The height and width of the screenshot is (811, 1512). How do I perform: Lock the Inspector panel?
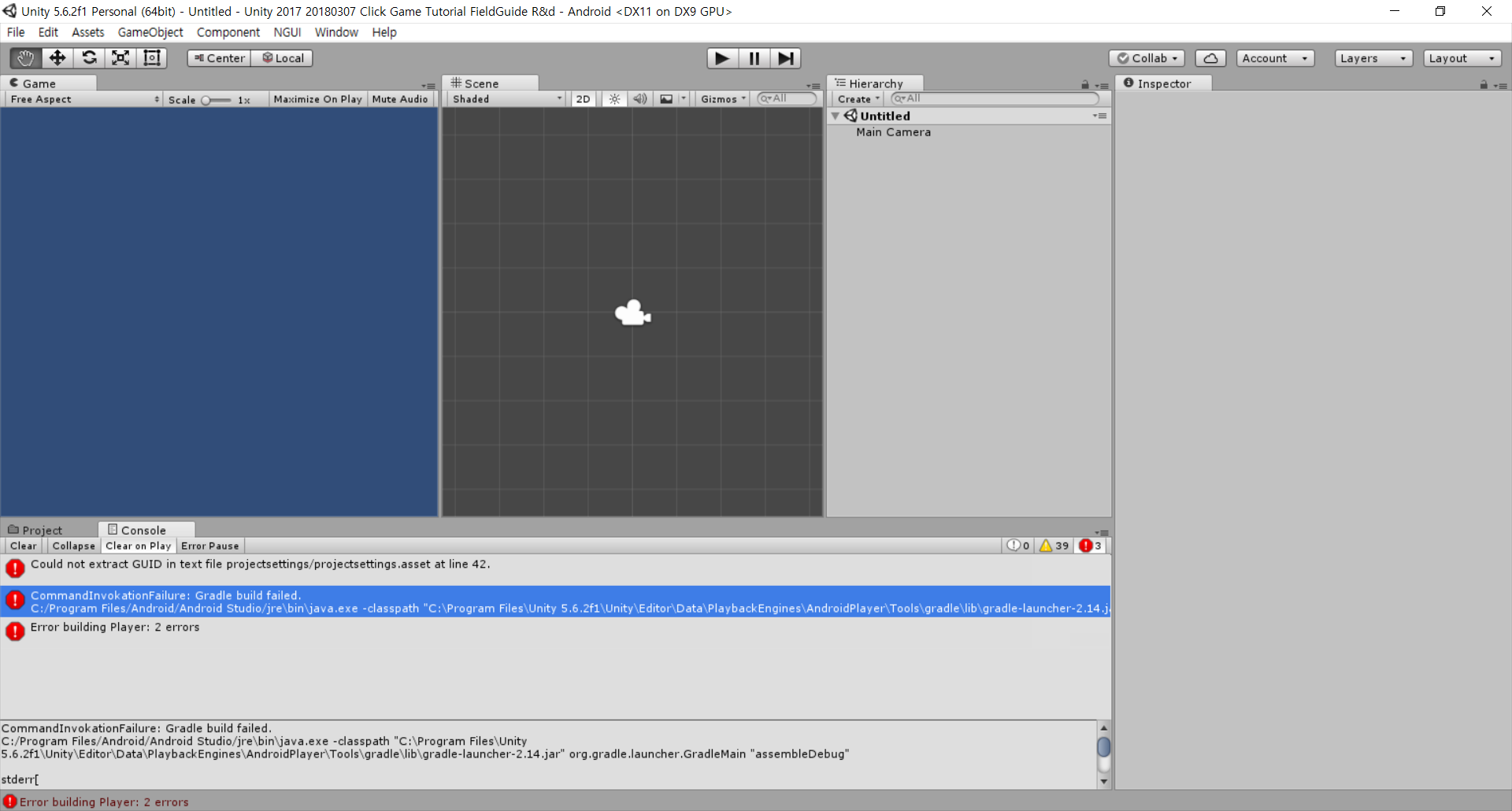pyautogui.click(x=1484, y=85)
